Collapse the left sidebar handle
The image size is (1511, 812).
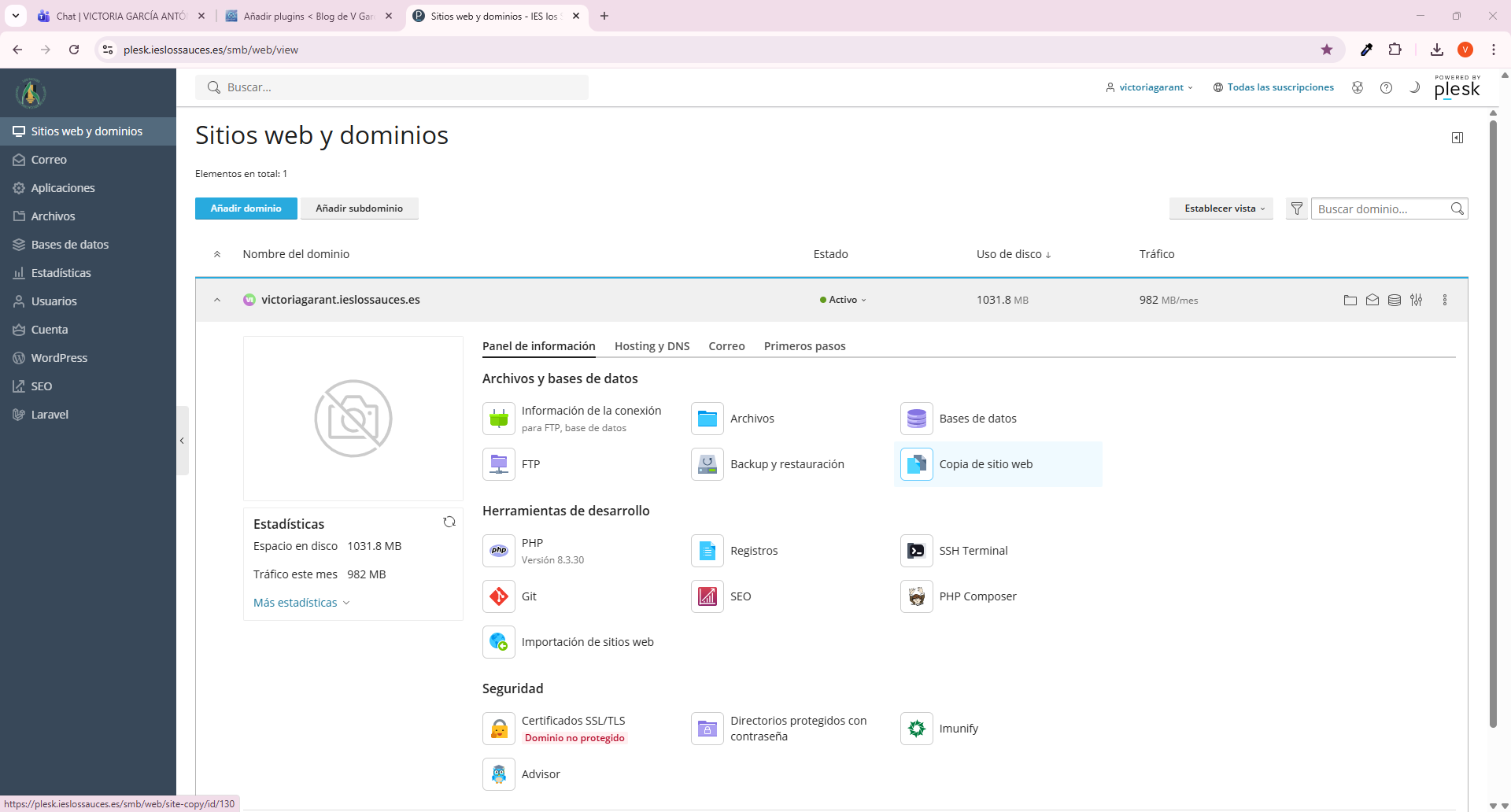[x=182, y=441]
